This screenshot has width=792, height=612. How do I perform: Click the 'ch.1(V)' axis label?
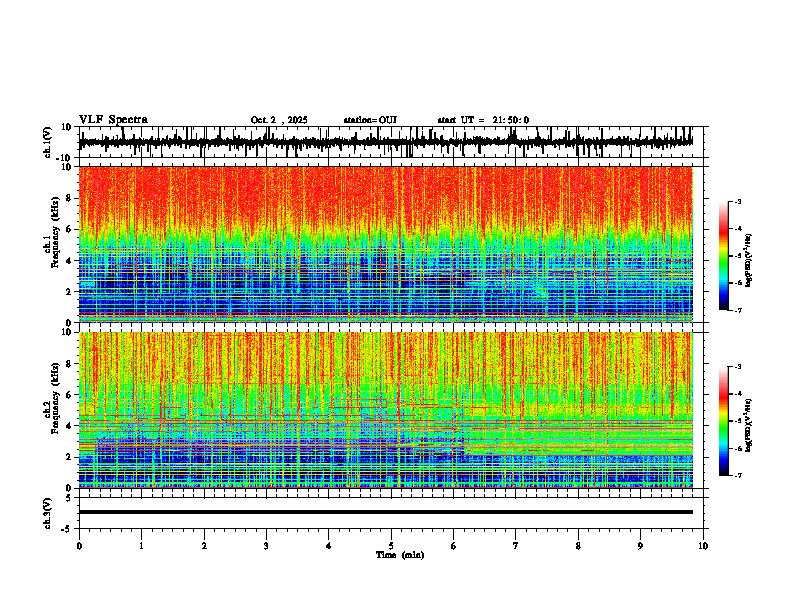point(48,144)
